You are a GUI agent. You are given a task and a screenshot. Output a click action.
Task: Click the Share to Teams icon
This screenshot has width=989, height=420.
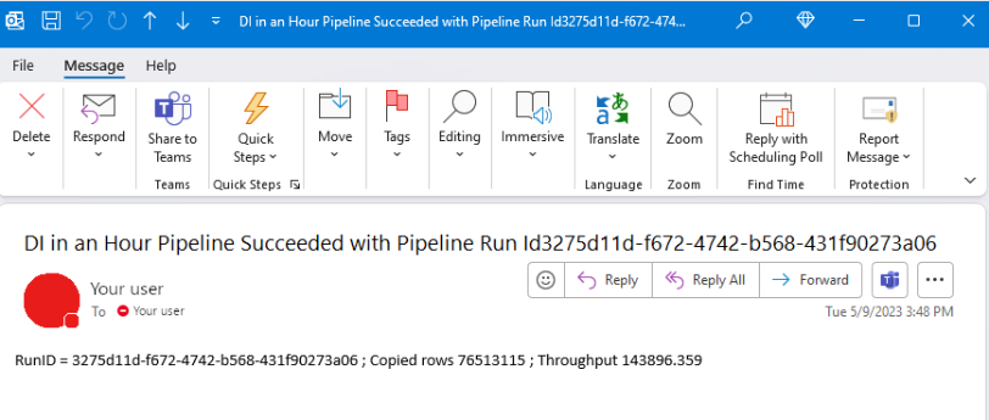click(172, 108)
